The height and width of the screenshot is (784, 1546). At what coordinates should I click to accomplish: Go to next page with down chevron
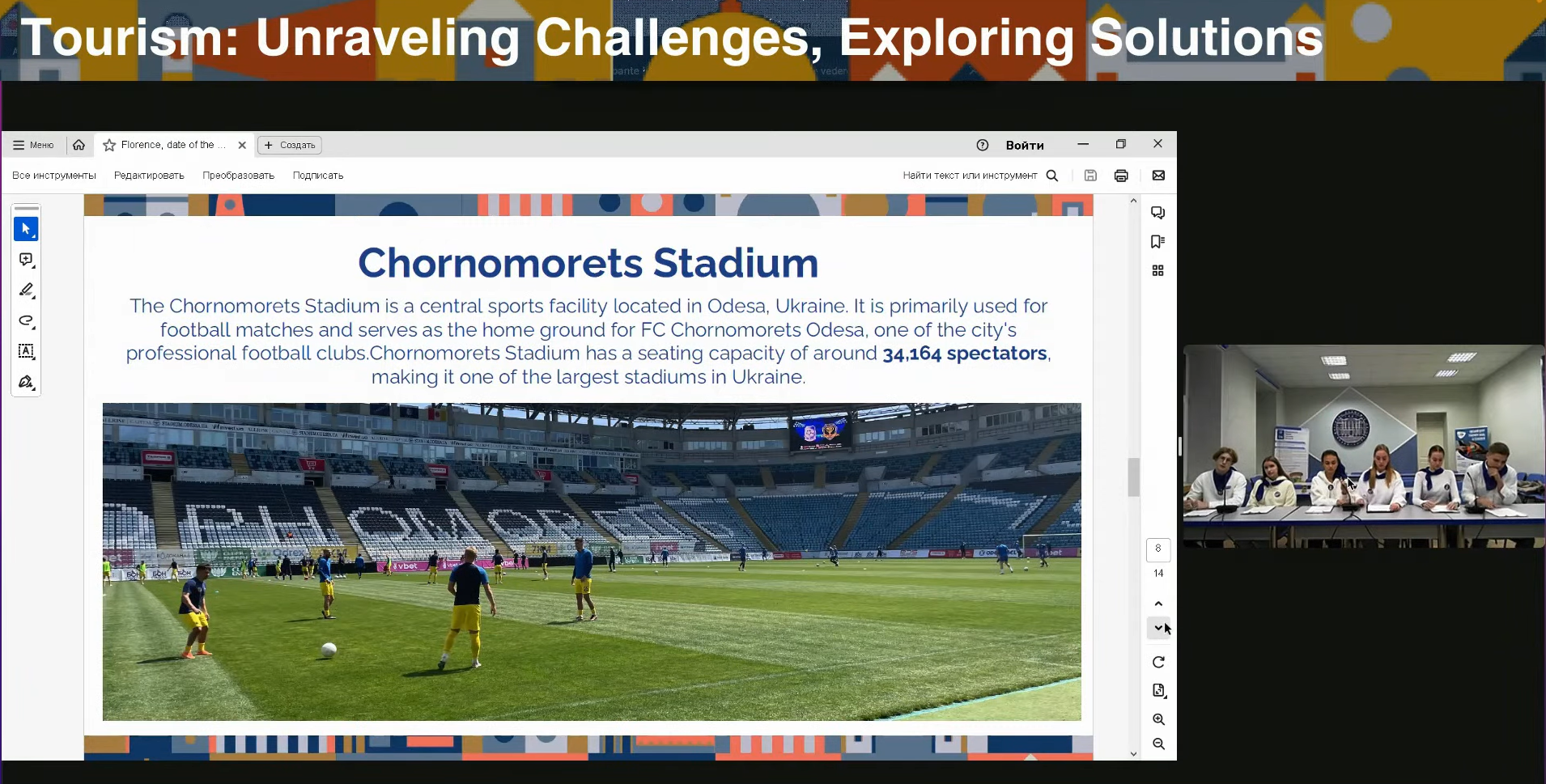pyautogui.click(x=1158, y=628)
